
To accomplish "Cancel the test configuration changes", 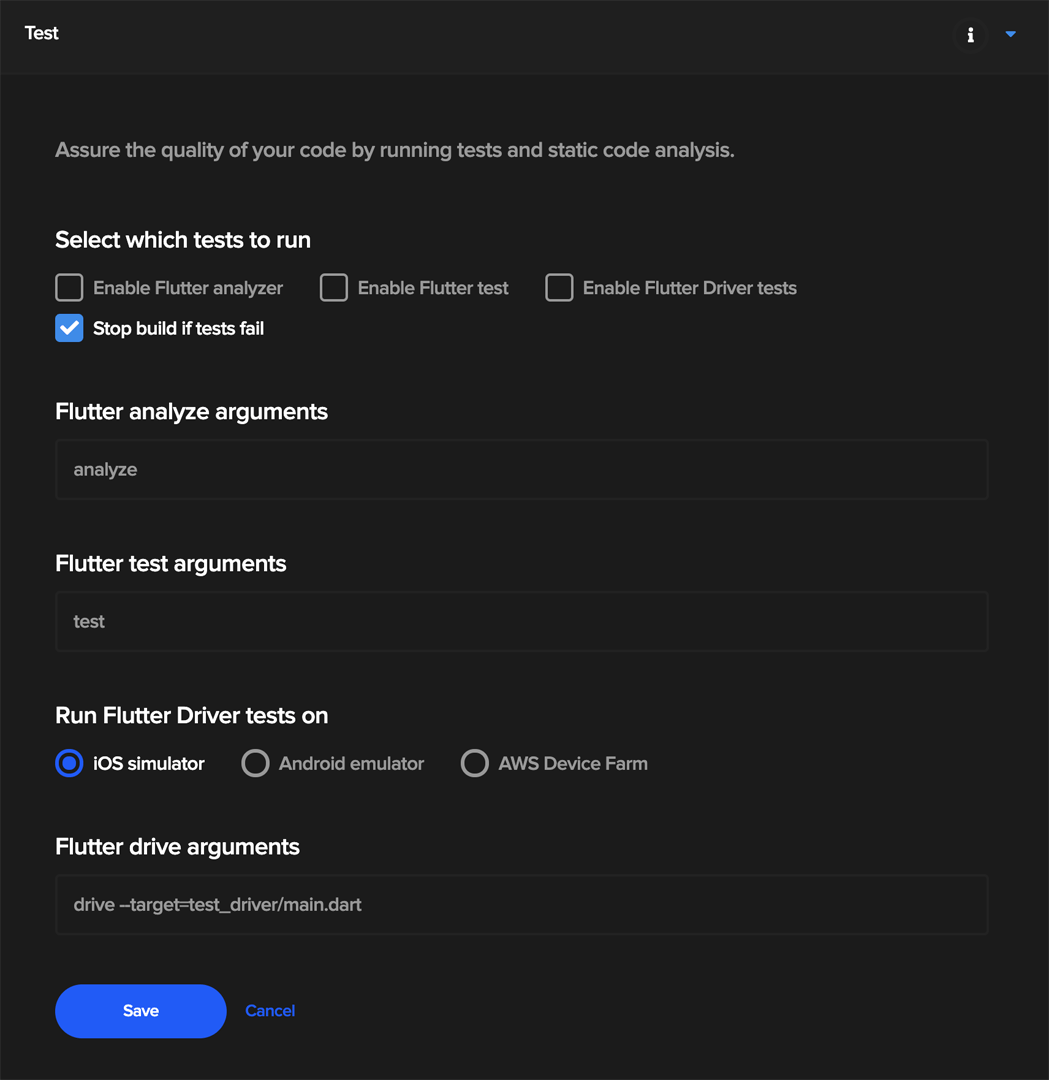I will point(270,1010).
